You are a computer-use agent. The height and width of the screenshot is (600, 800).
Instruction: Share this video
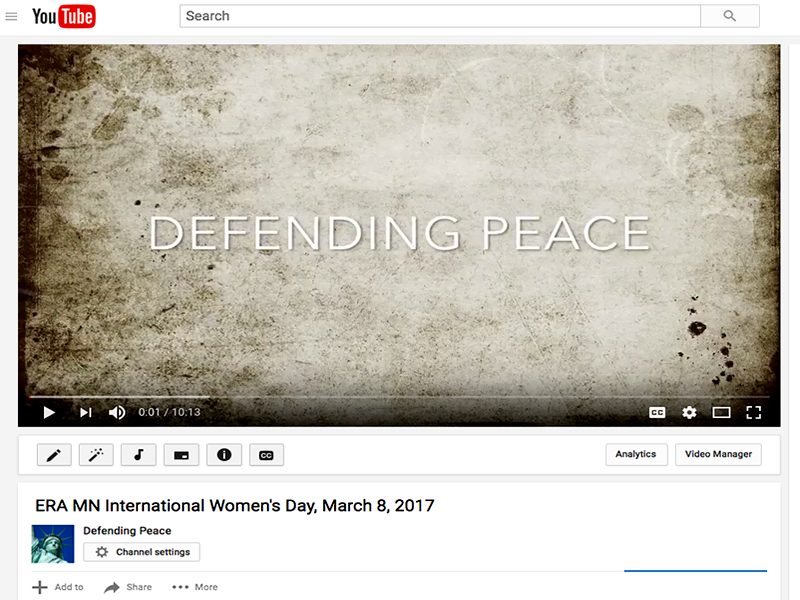click(128, 587)
